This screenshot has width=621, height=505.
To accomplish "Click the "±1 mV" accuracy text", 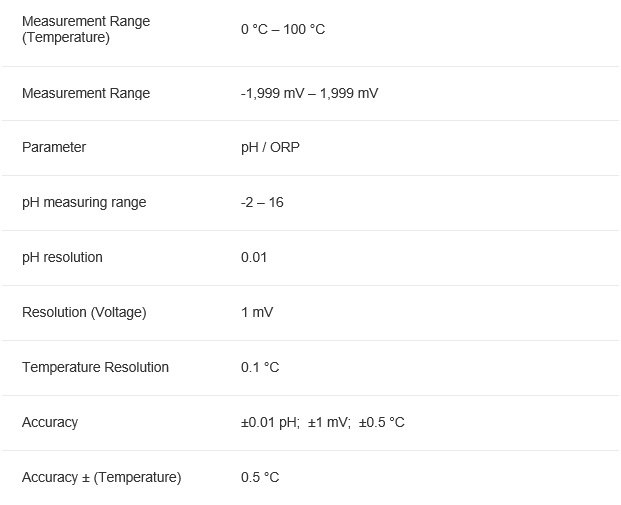I will [329, 422].
